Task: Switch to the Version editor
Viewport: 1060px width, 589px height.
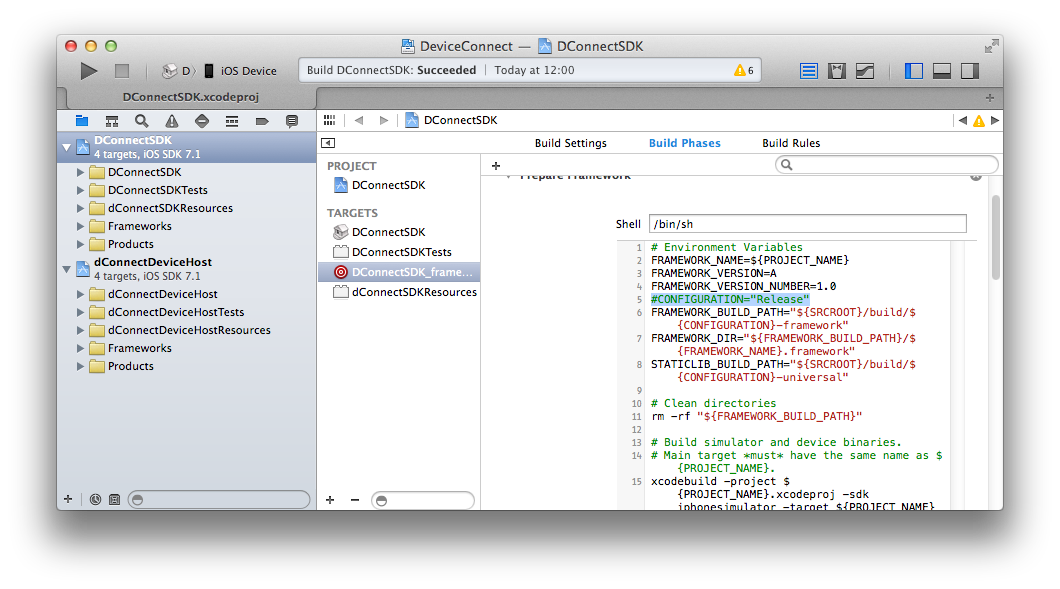Action: click(865, 71)
